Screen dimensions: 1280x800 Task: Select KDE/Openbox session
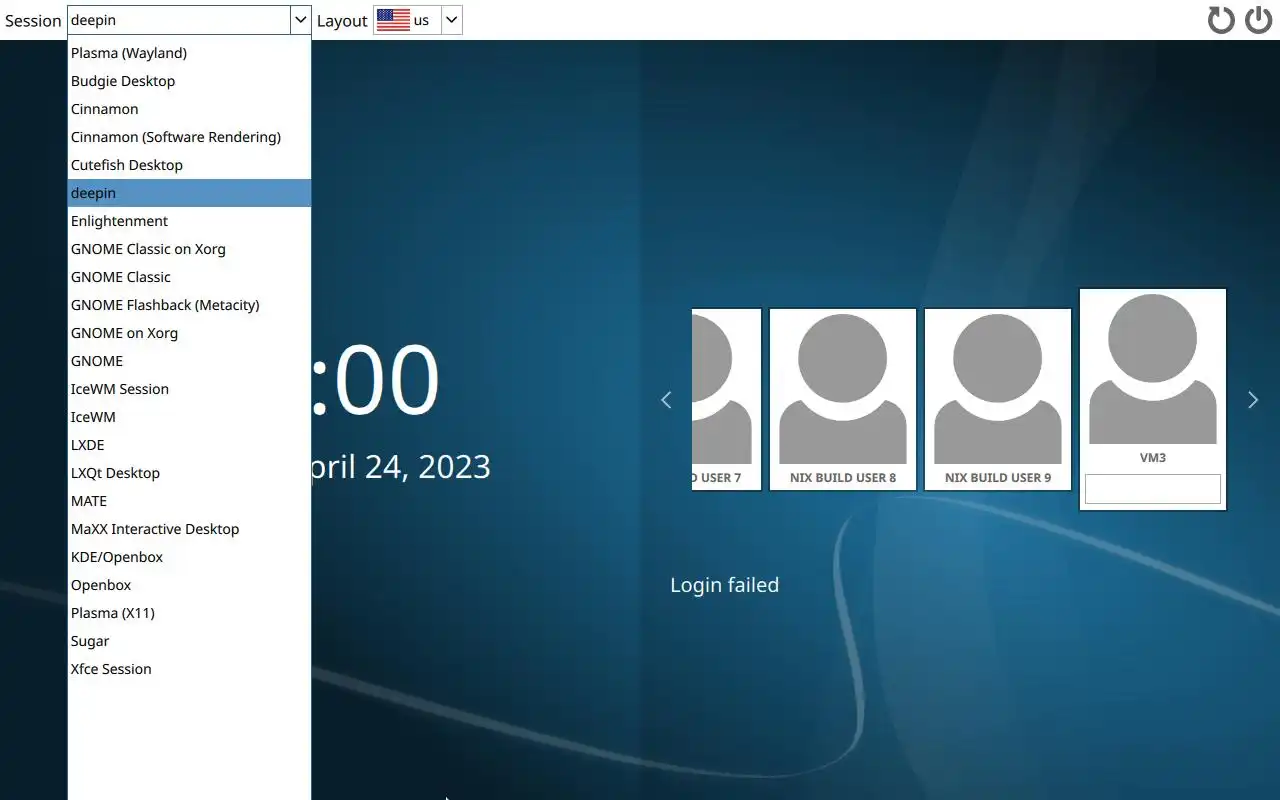point(189,557)
